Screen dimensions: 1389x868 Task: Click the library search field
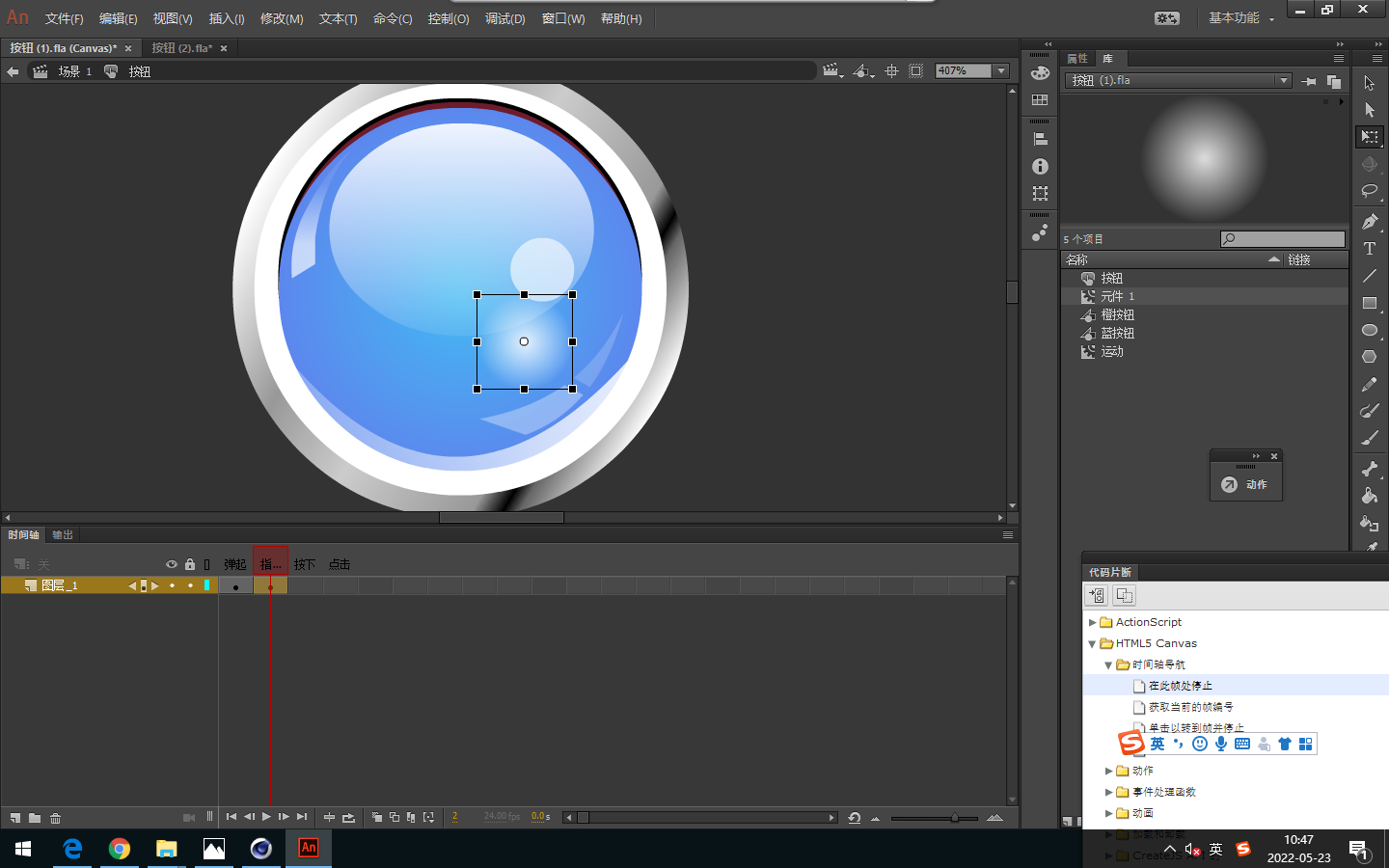[1288, 239]
